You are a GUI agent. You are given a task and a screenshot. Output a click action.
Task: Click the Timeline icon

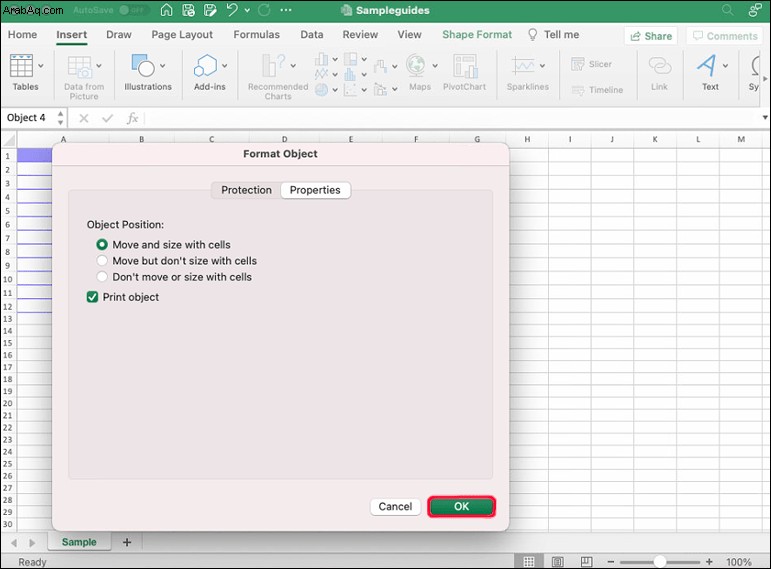[578, 90]
